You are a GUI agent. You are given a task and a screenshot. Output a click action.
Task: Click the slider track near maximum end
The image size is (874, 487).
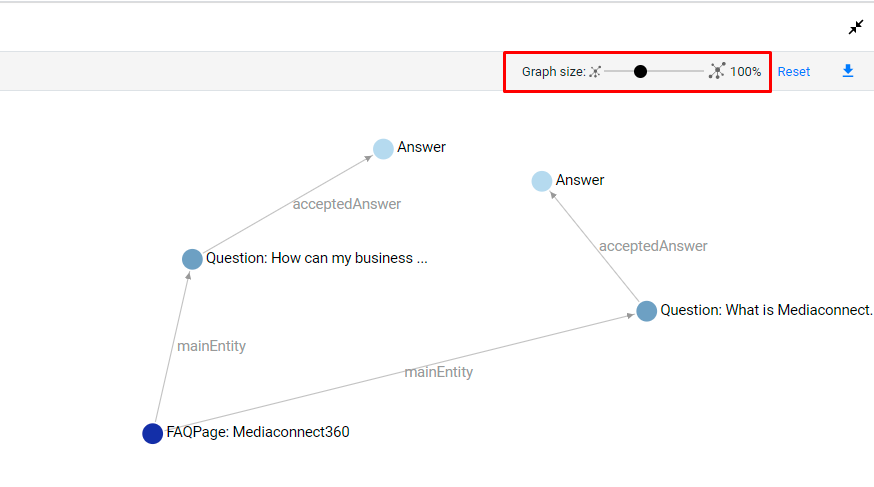click(698, 71)
